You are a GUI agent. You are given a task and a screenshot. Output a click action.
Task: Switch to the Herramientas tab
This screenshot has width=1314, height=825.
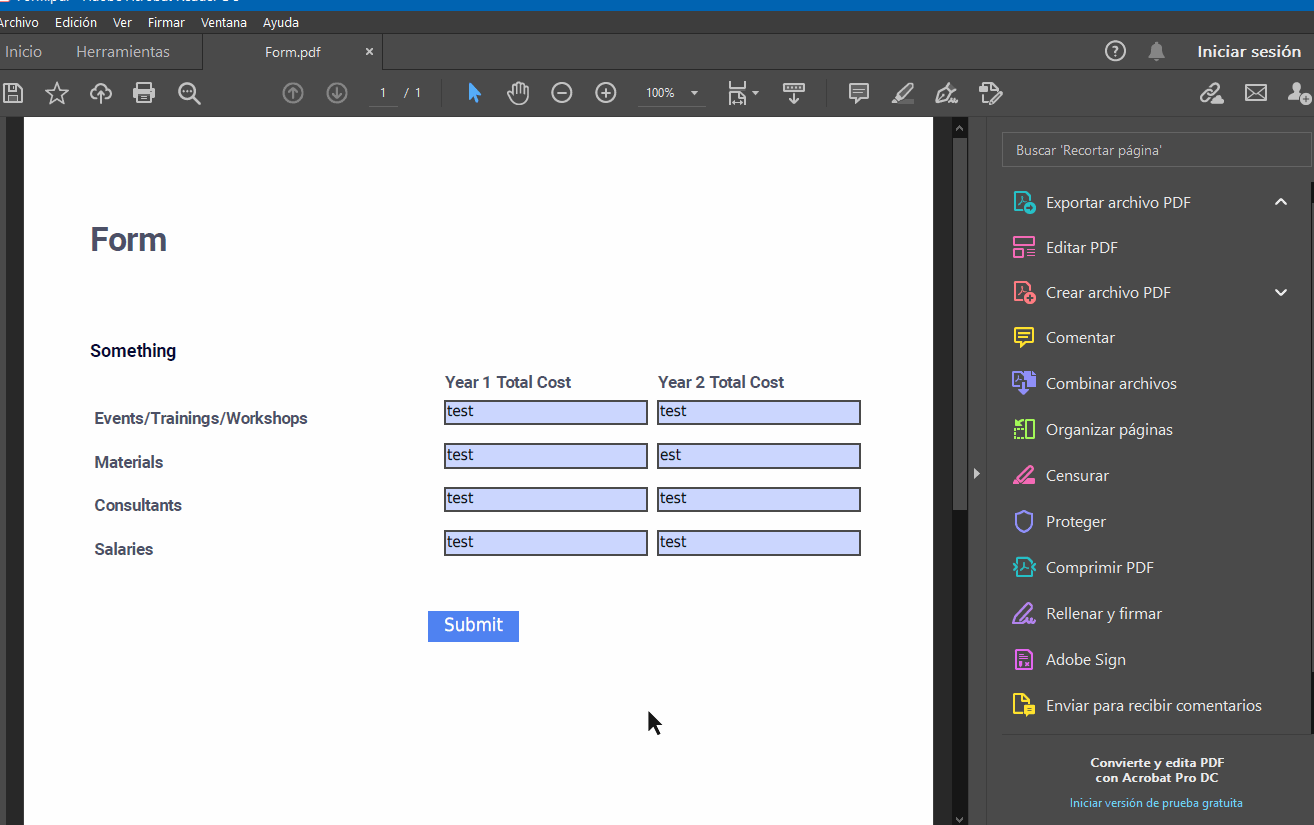[x=124, y=51]
